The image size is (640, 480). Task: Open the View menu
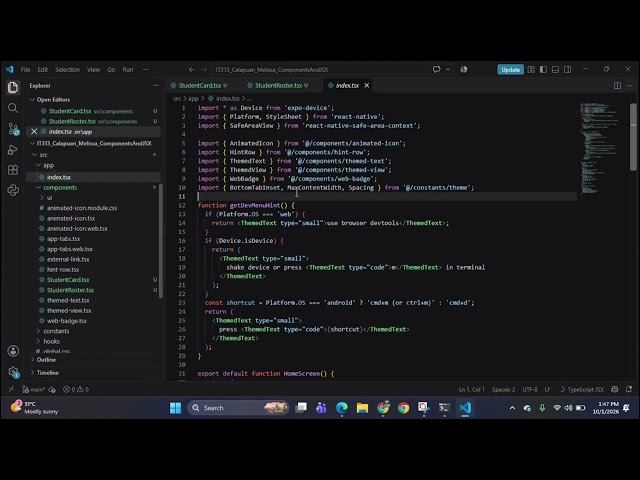[x=93, y=69]
